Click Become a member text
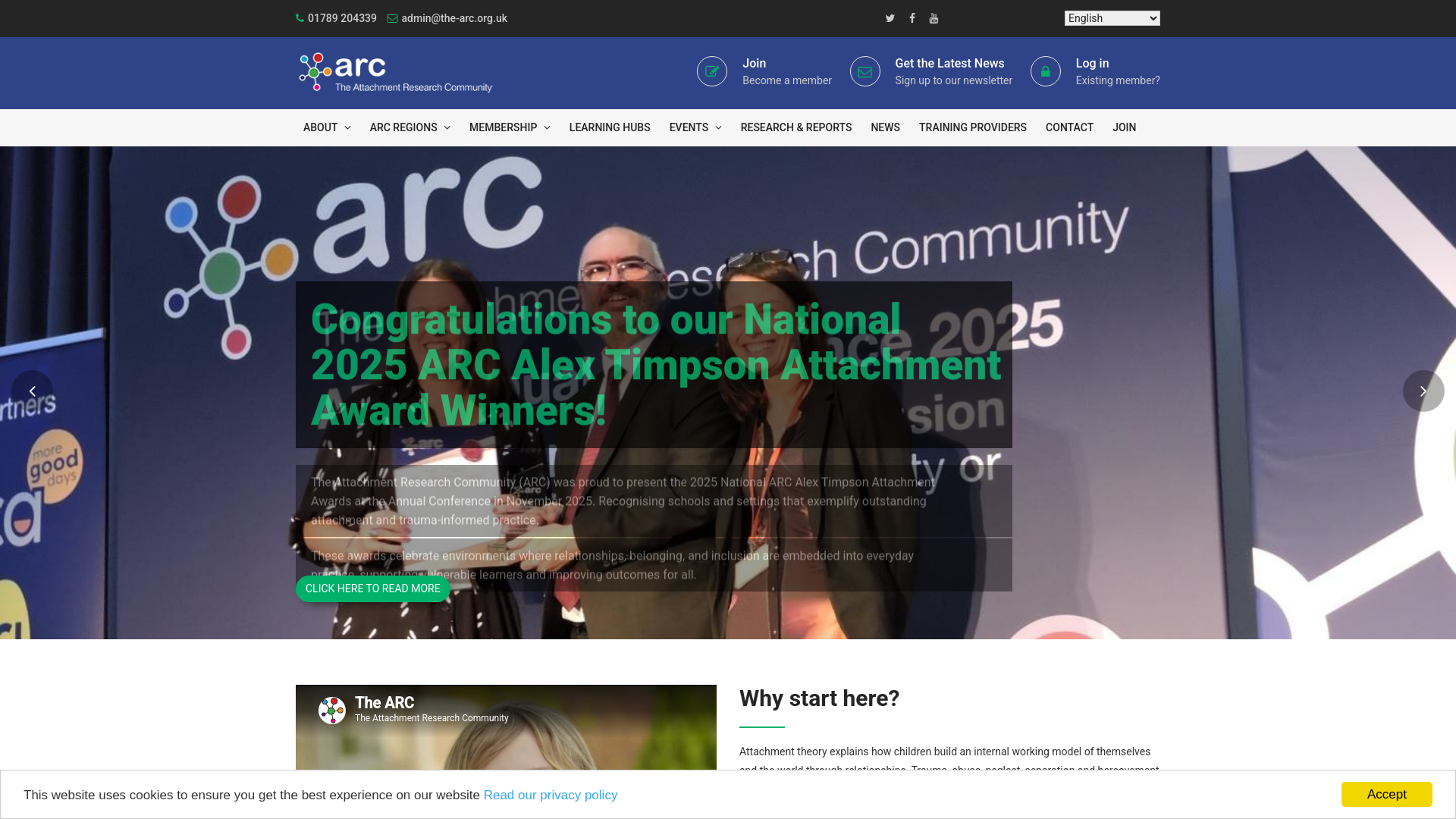The image size is (1456, 819). pyautogui.click(x=787, y=80)
